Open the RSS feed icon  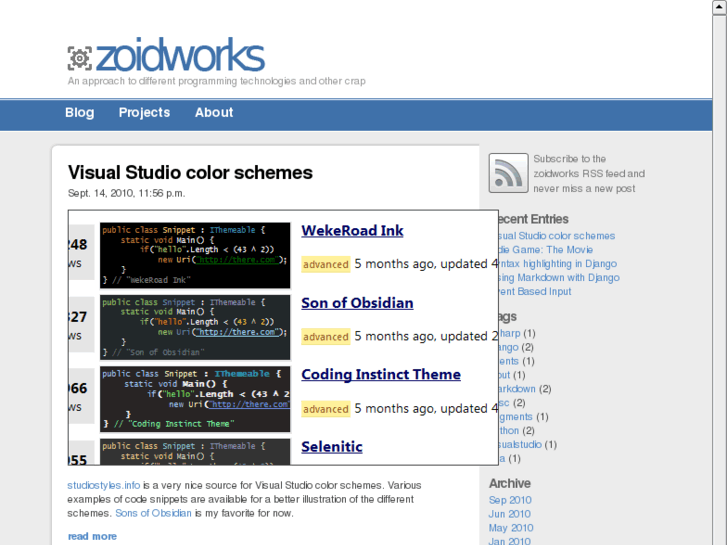[x=508, y=173]
